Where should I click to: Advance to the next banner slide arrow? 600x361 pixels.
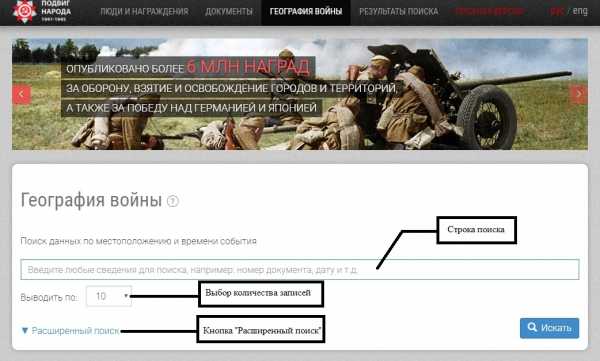point(579,94)
